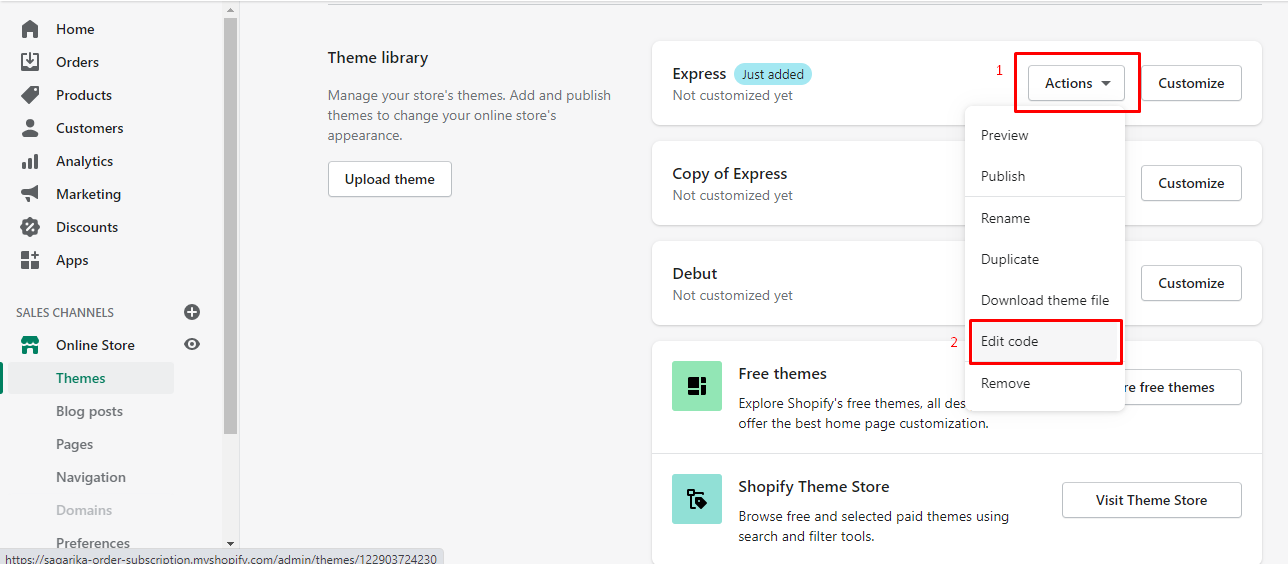Click the sidebar scrollbar thumb
The image size is (1288, 564).
[231, 225]
